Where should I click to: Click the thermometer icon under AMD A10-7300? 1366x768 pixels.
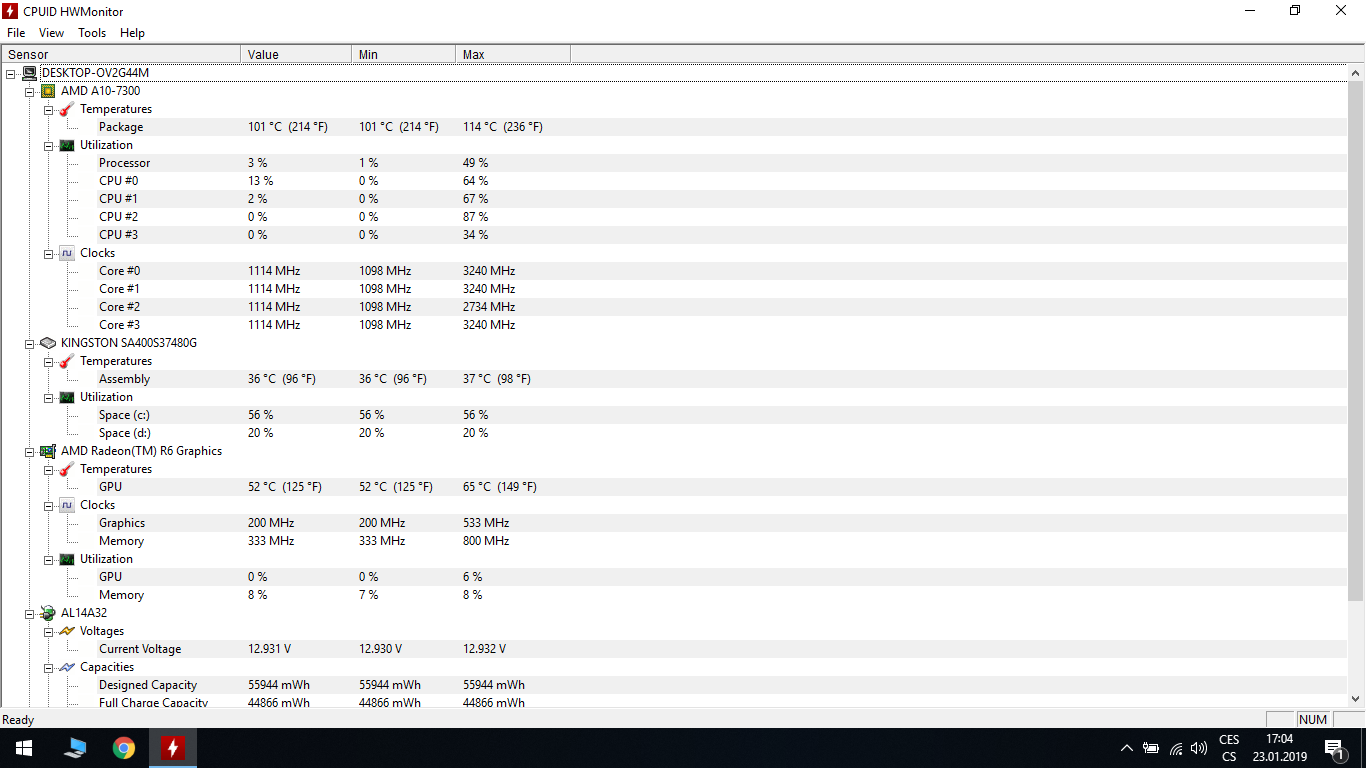tap(67, 109)
